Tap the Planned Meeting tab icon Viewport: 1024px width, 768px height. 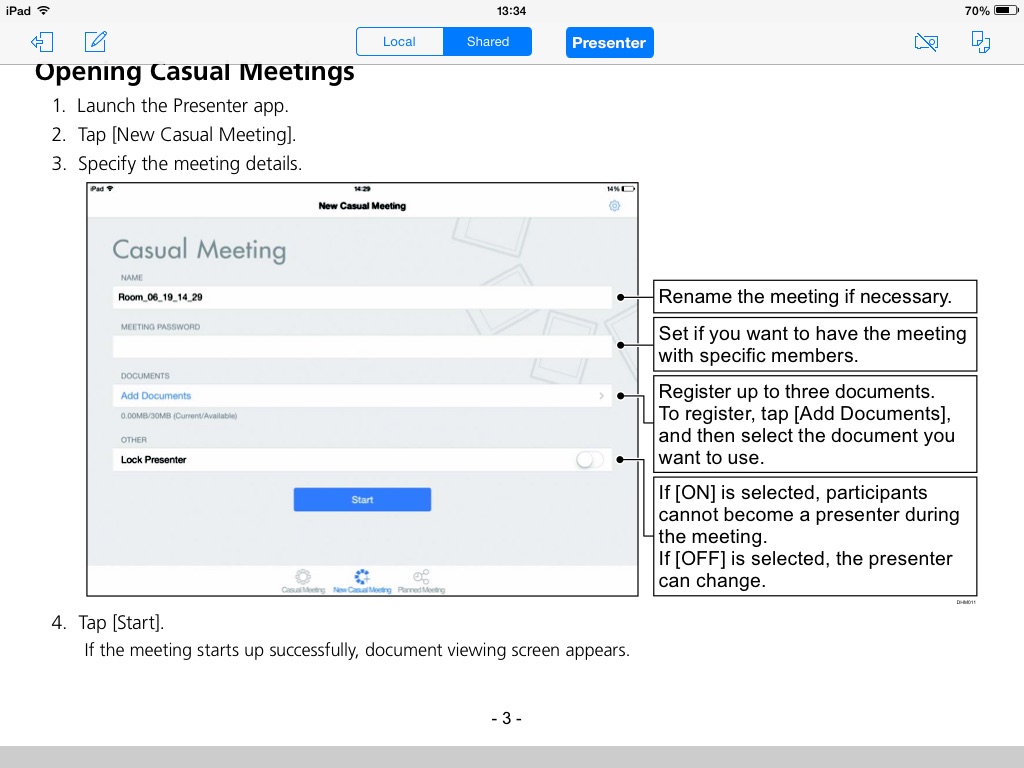[x=421, y=580]
